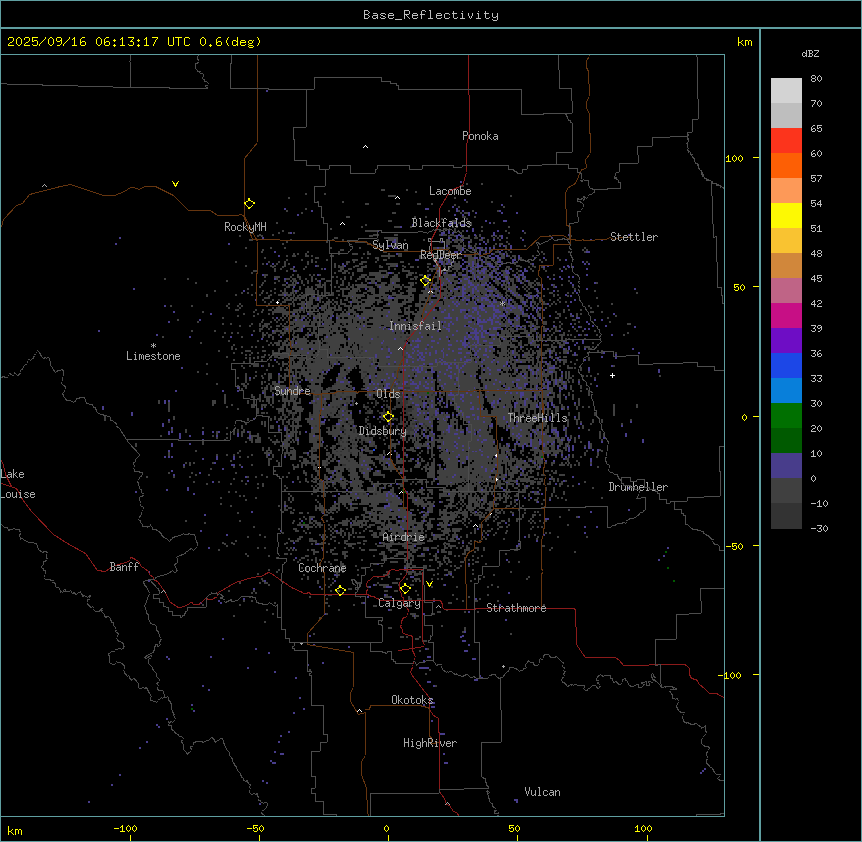Select the yellow diamond marker above Calgary label
The width and height of the screenshot is (862, 842).
pos(405,589)
